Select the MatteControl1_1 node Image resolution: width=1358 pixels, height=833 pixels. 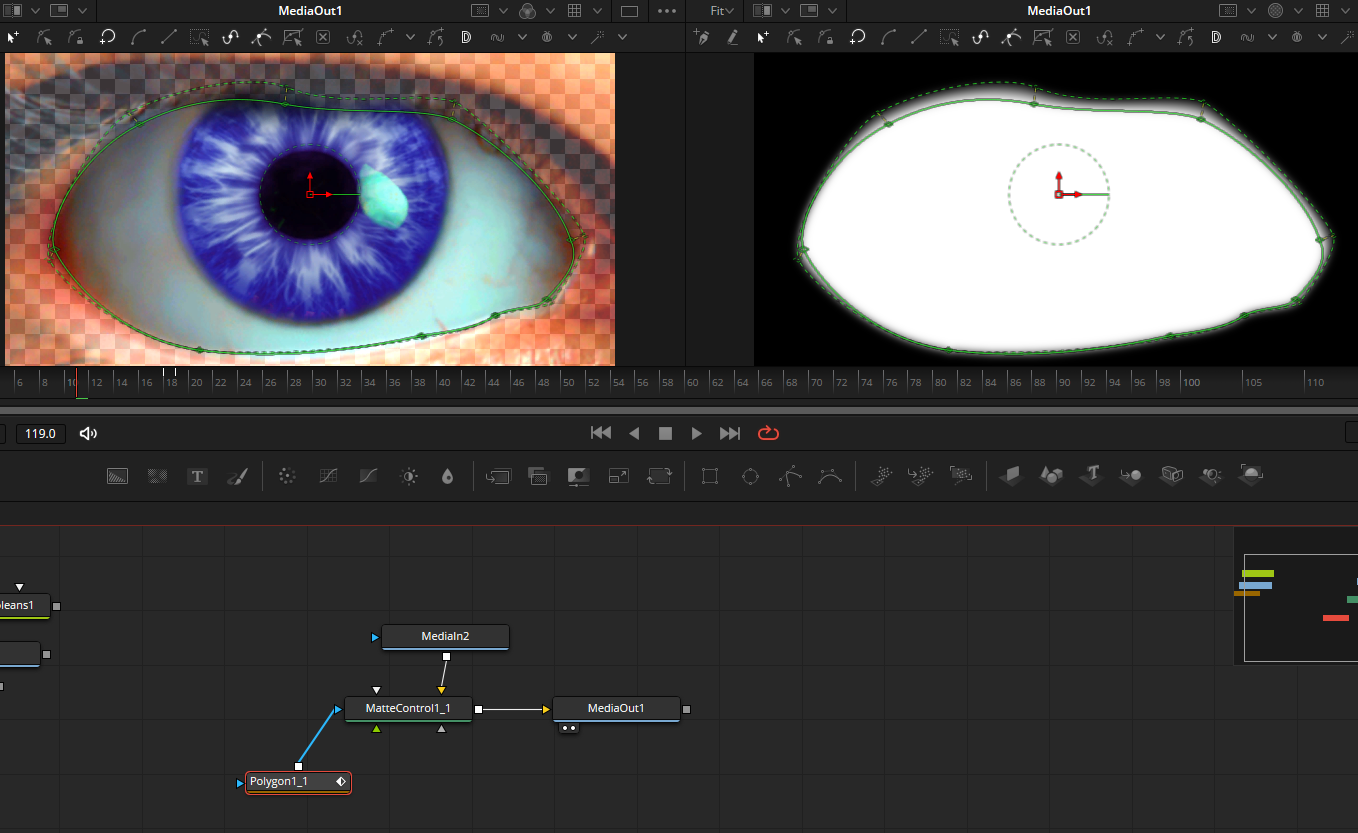tap(407, 709)
